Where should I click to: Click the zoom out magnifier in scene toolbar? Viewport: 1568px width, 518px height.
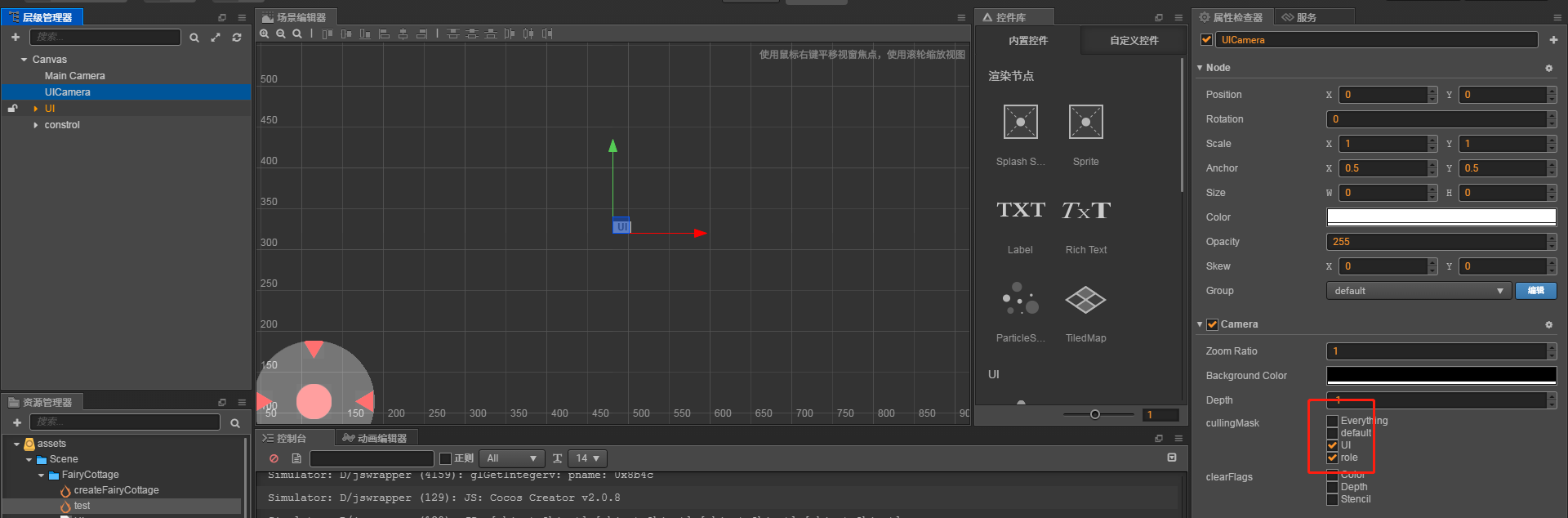pyautogui.click(x=281, y=33)
